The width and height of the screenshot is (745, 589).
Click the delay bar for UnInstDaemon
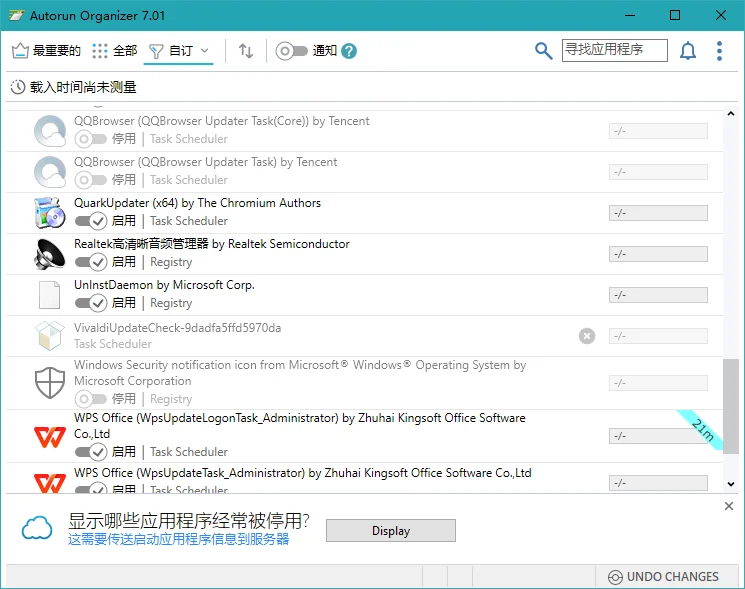(x=658, y=294)
